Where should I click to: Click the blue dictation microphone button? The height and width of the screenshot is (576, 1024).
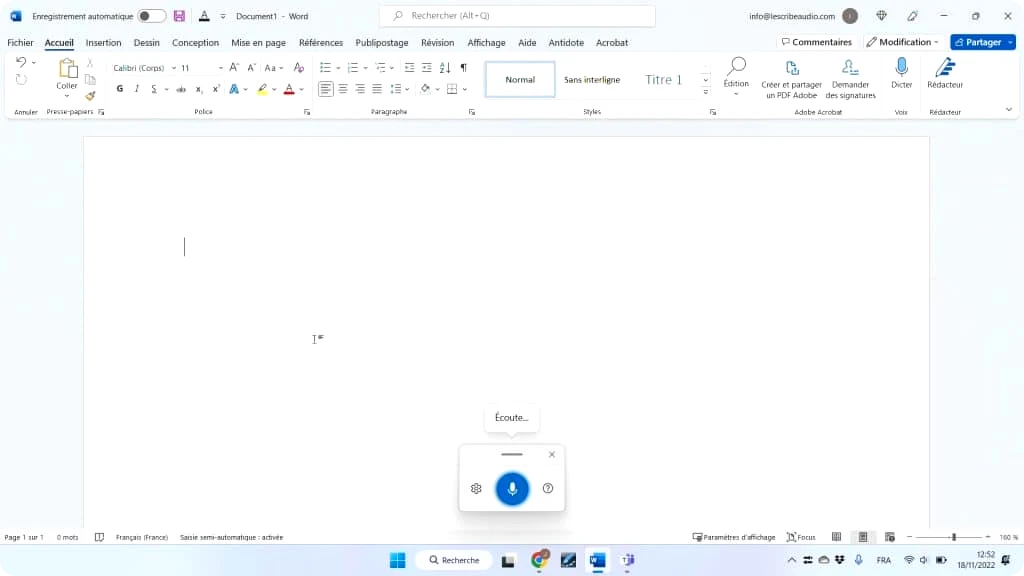pos(512,488)
